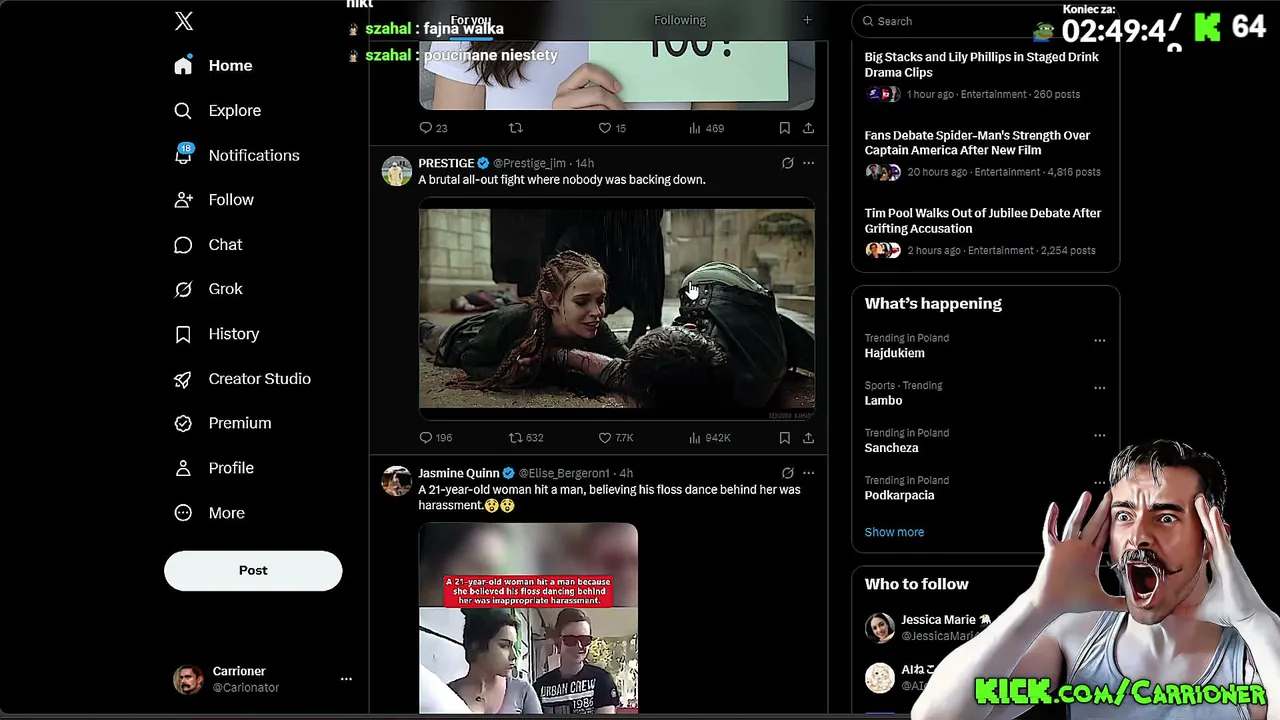Open the Big Stacks and Lily Phillips story
The image size is (1280, 720).
click(x=985, y=75)
